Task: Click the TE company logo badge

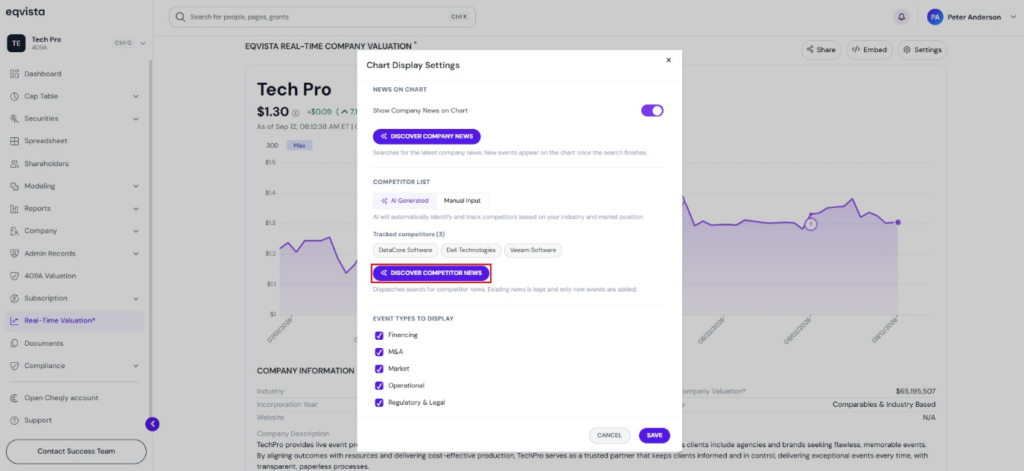Action: point(16,43)
